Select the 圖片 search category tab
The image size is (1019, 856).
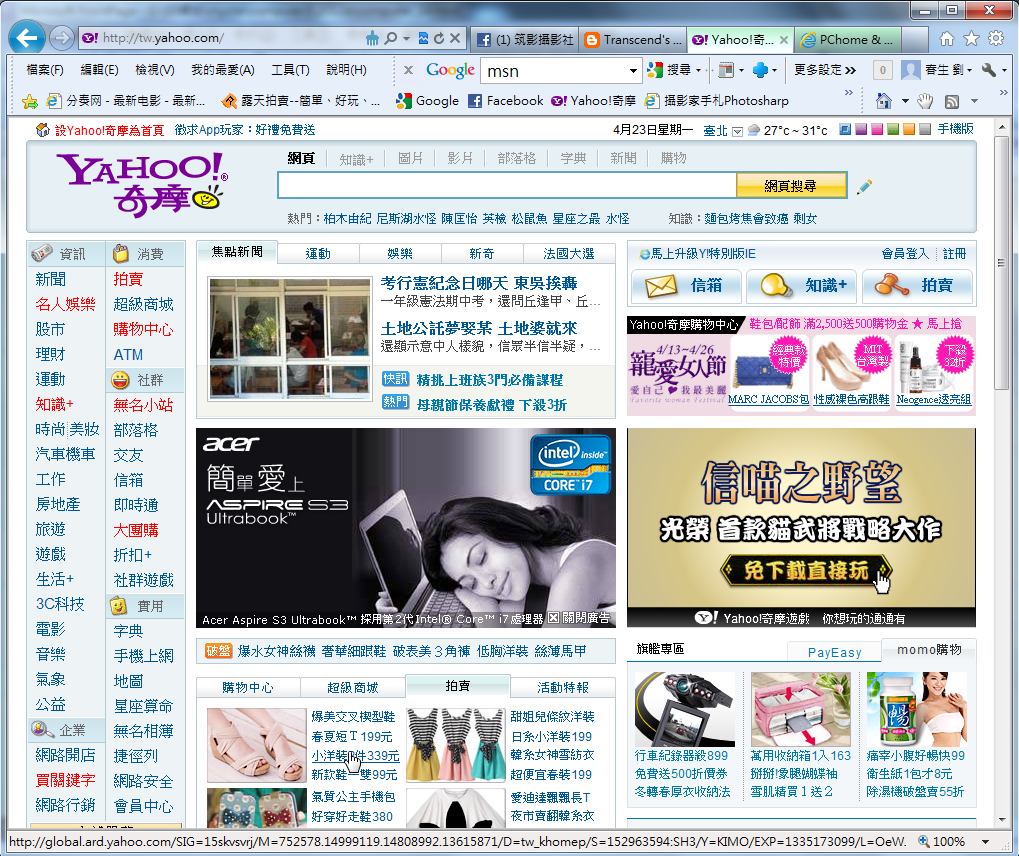[x=409, y=159]
